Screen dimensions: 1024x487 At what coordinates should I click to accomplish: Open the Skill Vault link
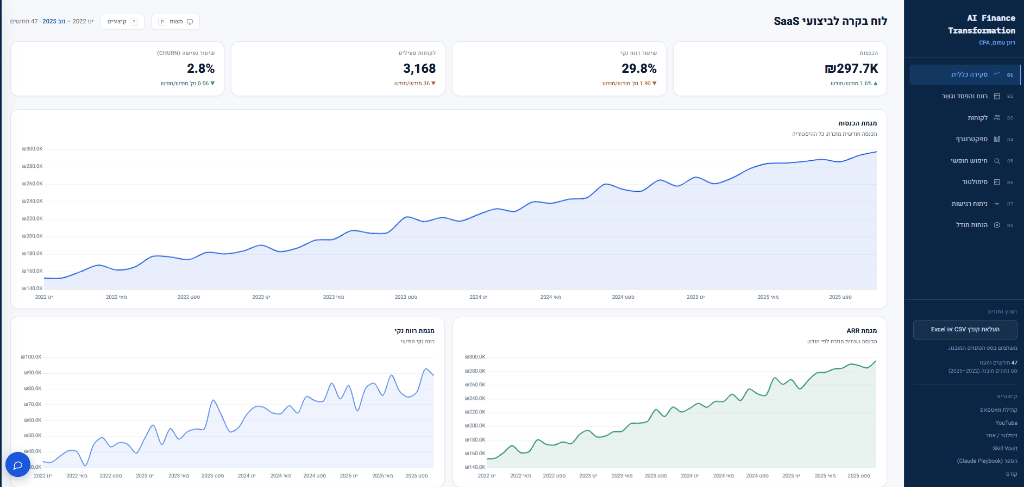(x=1004, y=448)
